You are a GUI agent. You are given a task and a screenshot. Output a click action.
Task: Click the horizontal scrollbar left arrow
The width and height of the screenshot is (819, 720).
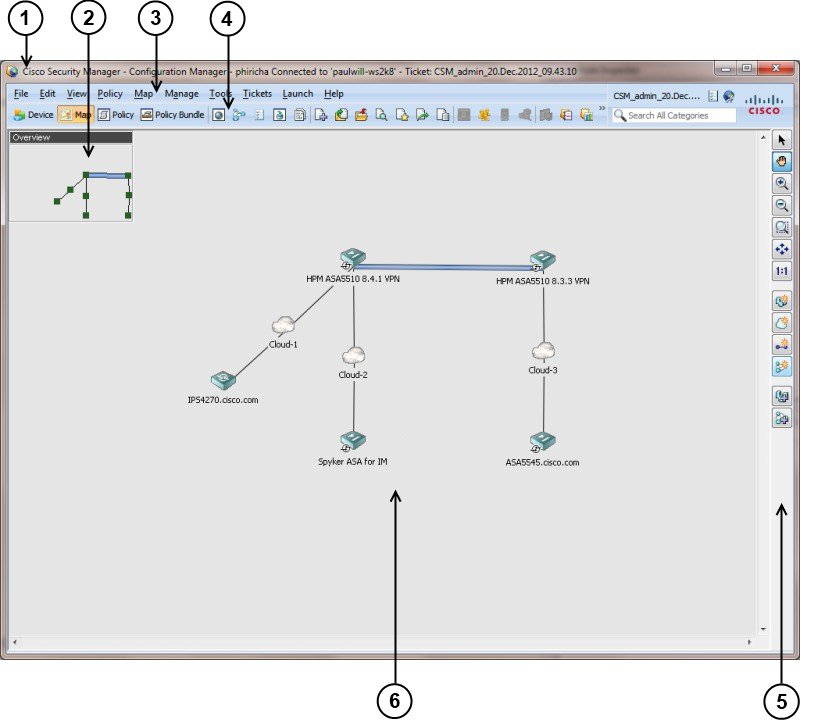14,642
